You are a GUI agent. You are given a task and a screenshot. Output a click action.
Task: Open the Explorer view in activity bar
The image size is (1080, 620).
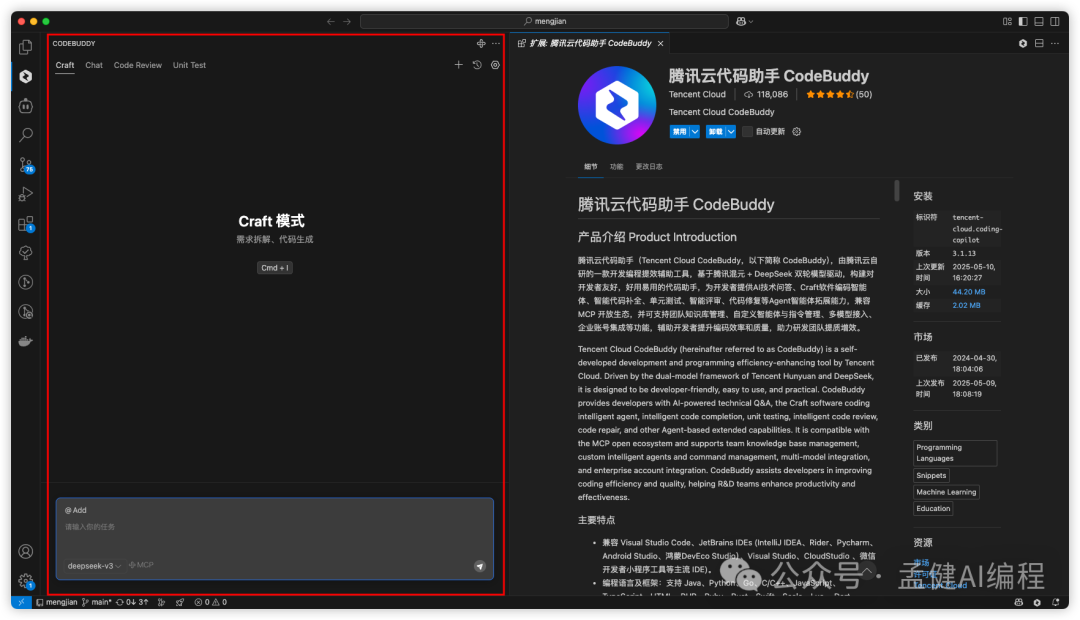tap(25, 47)
